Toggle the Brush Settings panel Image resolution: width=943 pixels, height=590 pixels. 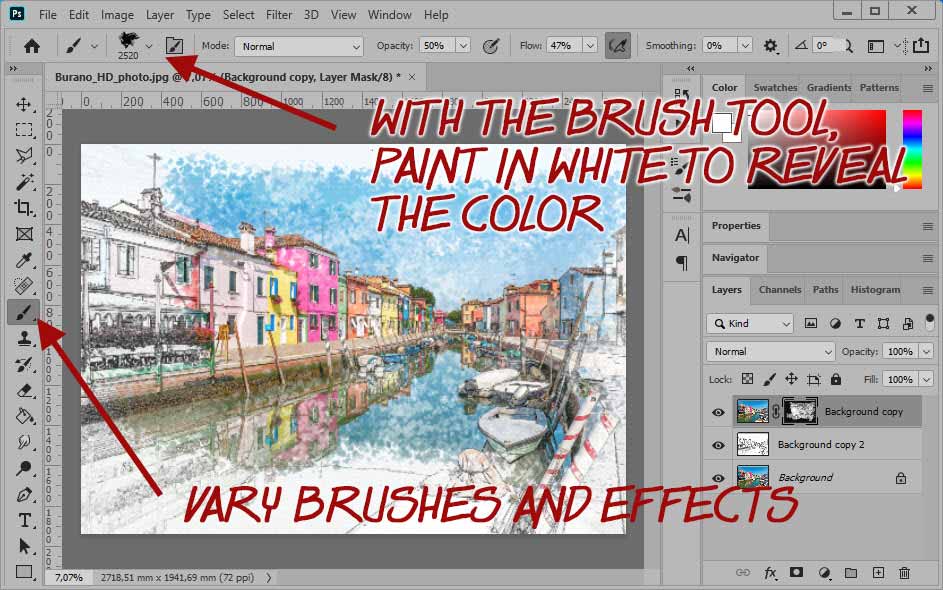click(x=174, y=46)
